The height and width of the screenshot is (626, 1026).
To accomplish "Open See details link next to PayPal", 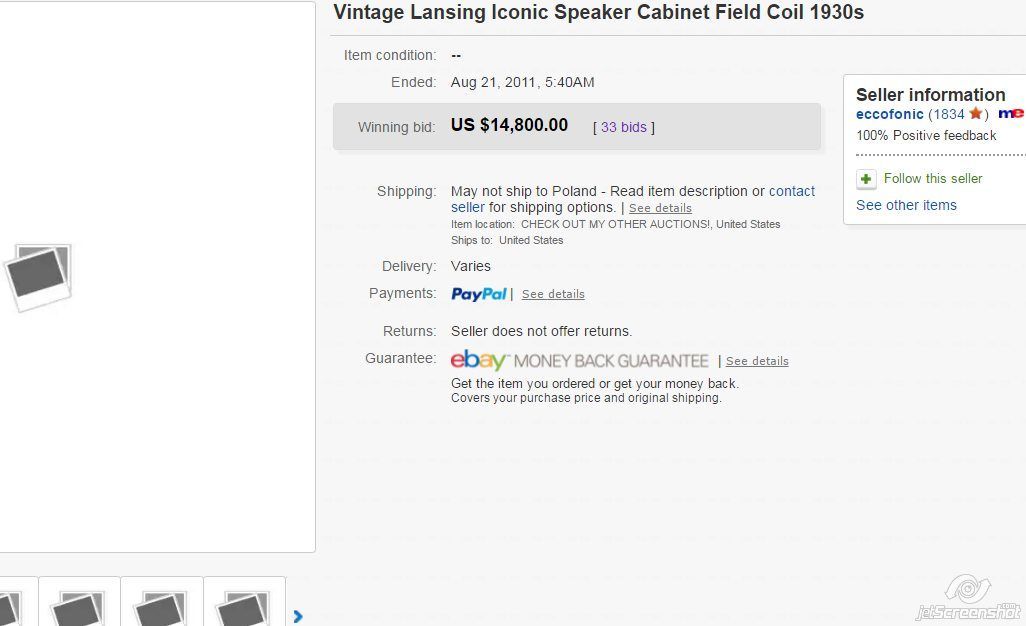I will pos(553,294).
